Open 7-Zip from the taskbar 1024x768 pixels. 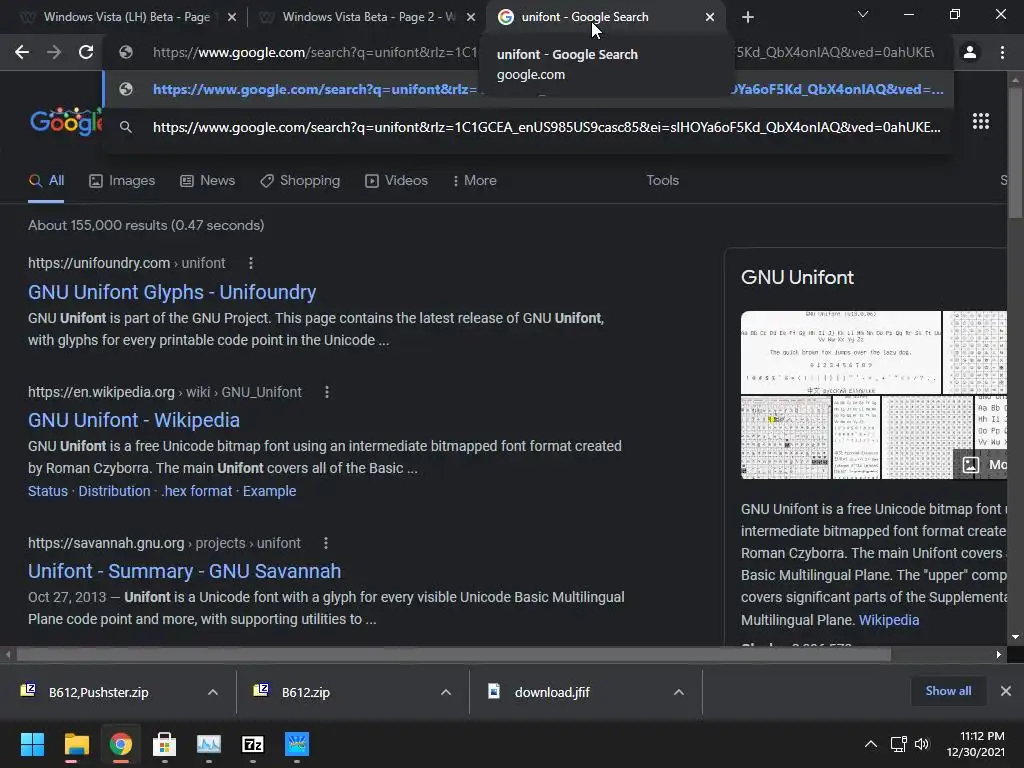click(x=253, y=744)
